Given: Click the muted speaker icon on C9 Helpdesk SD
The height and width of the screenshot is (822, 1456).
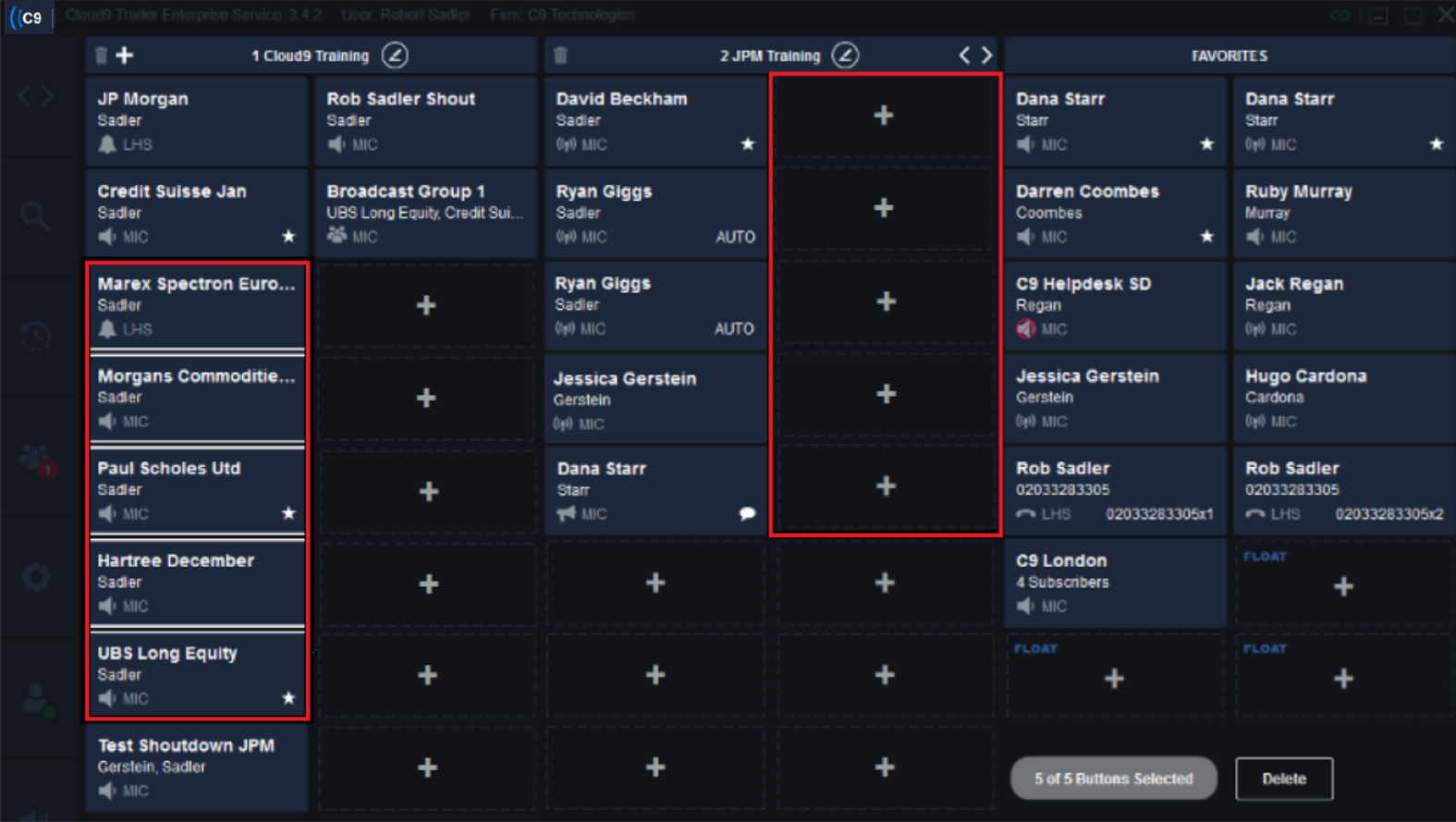Looking at the screenshot, I should point(1026,328).
